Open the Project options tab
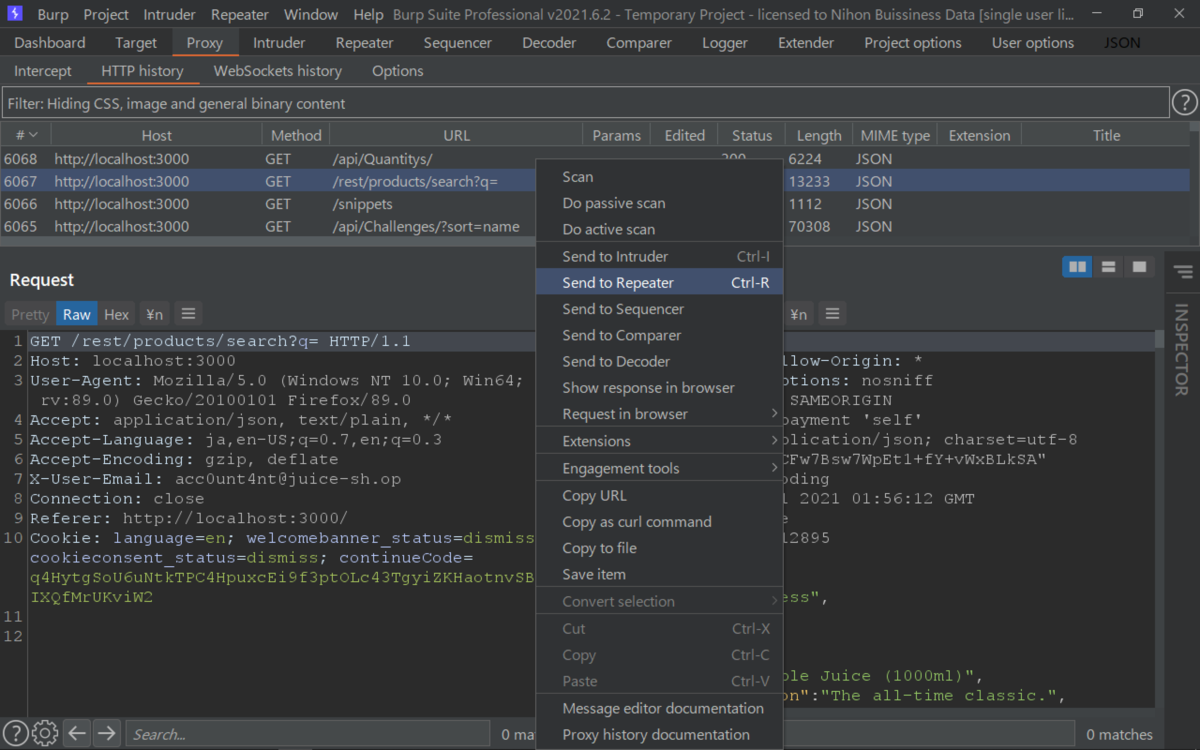 [913, 43]
